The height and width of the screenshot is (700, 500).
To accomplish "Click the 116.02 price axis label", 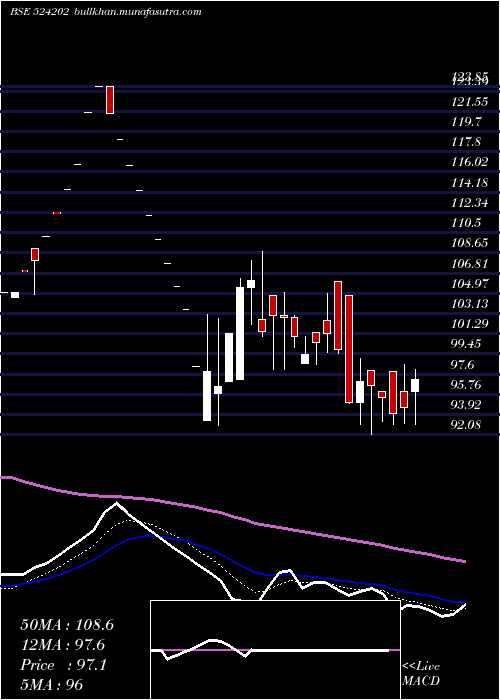I will (469, 162).
